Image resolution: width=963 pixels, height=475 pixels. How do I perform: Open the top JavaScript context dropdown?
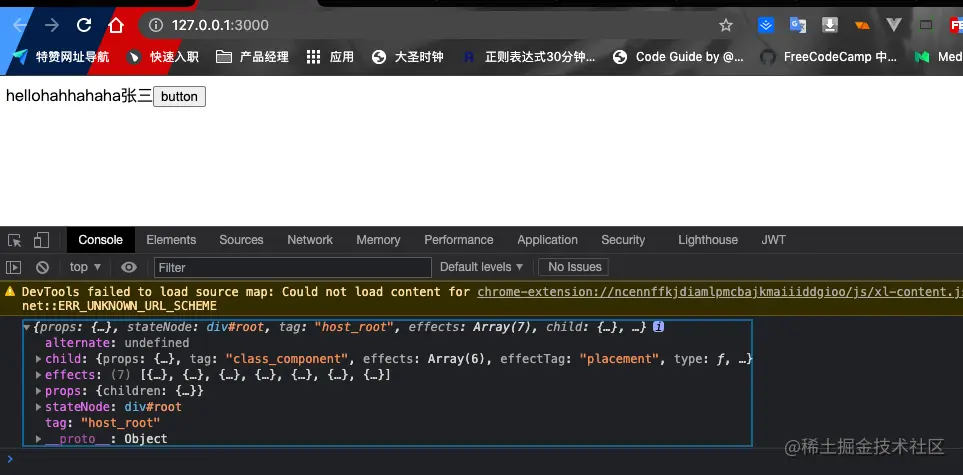[85, 267]
